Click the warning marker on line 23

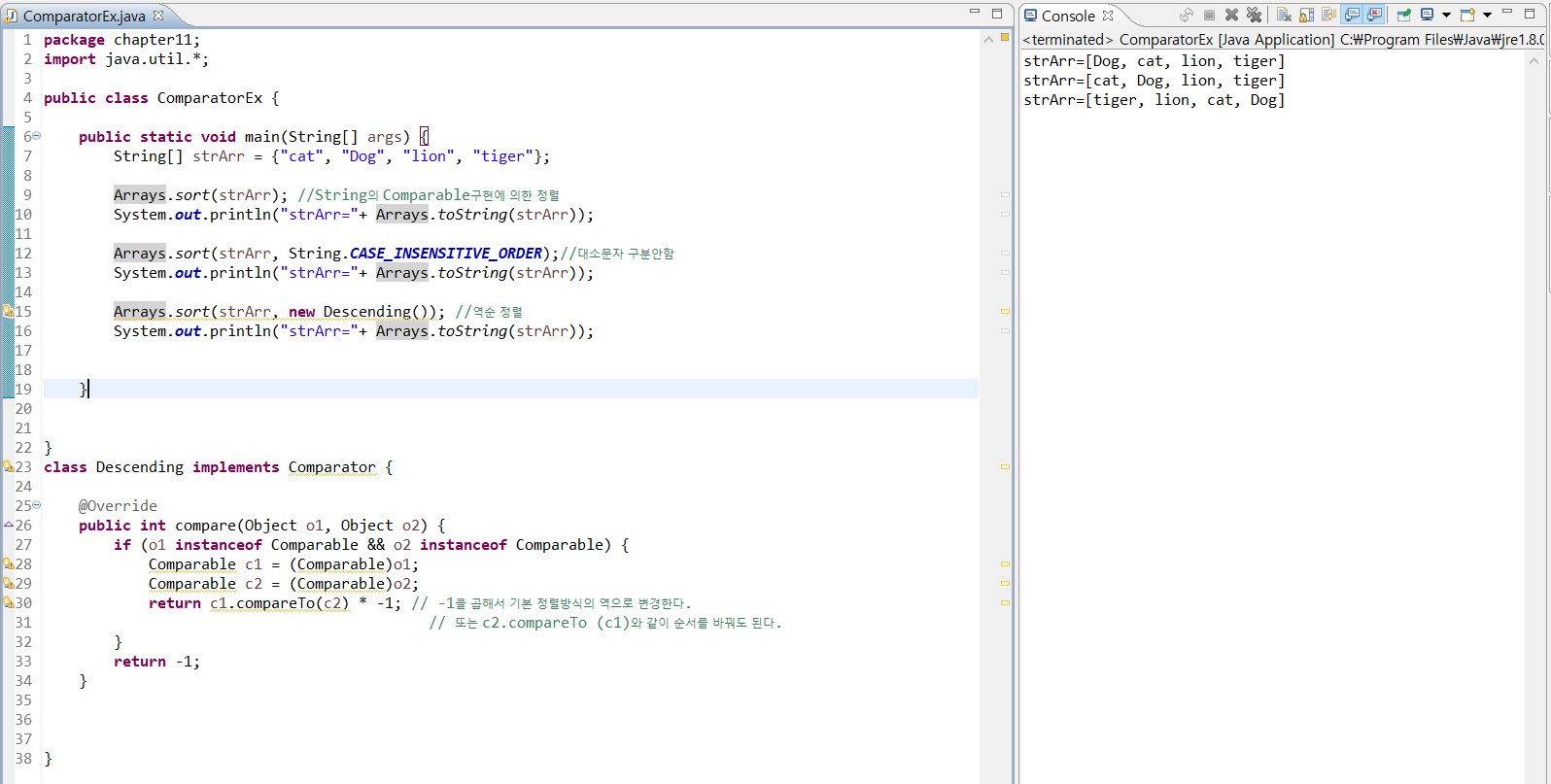pyautogui.click(x=8, y=467)
